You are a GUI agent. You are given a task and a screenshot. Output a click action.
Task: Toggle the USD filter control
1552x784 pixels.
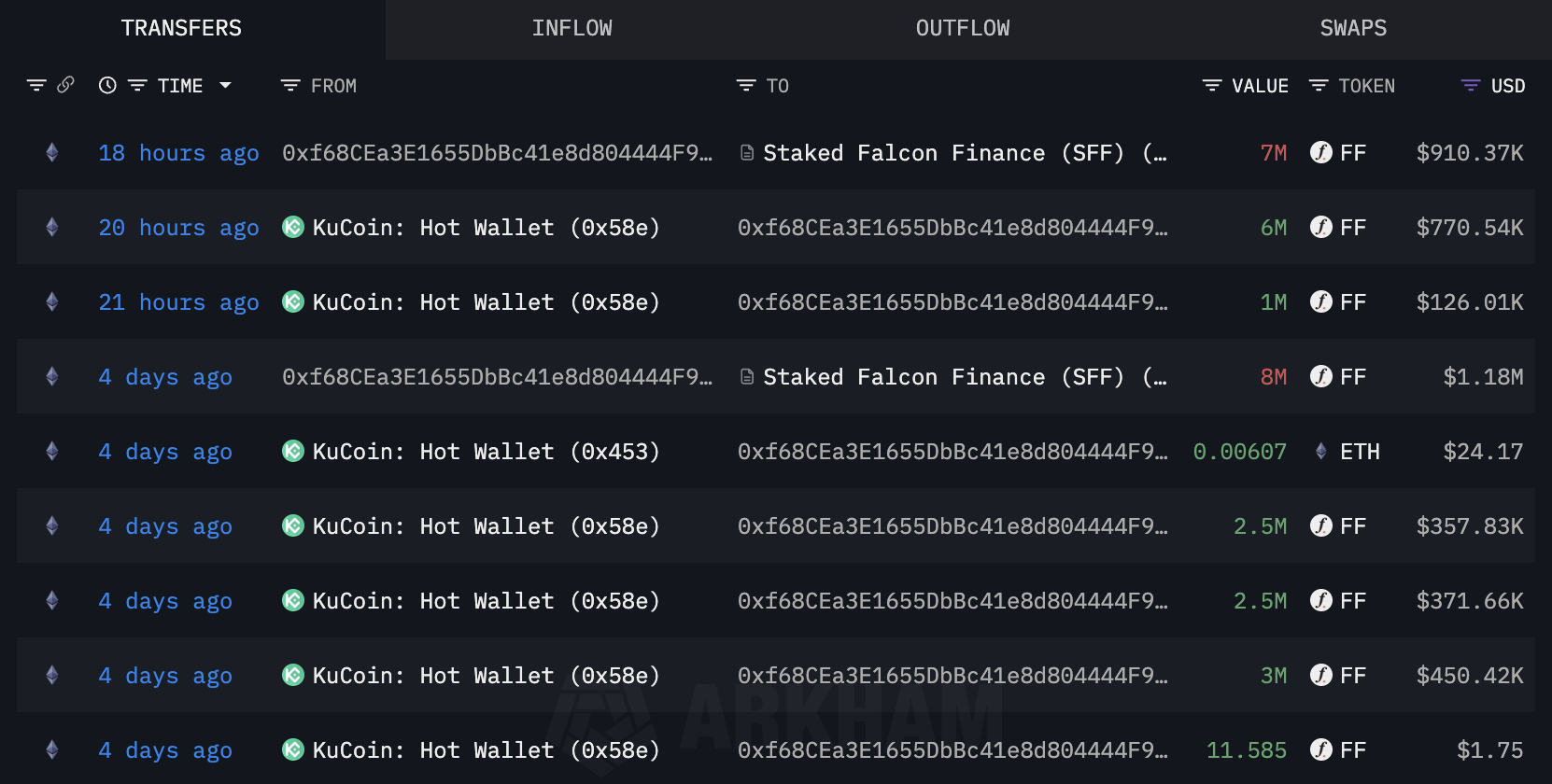(1470, 86)
